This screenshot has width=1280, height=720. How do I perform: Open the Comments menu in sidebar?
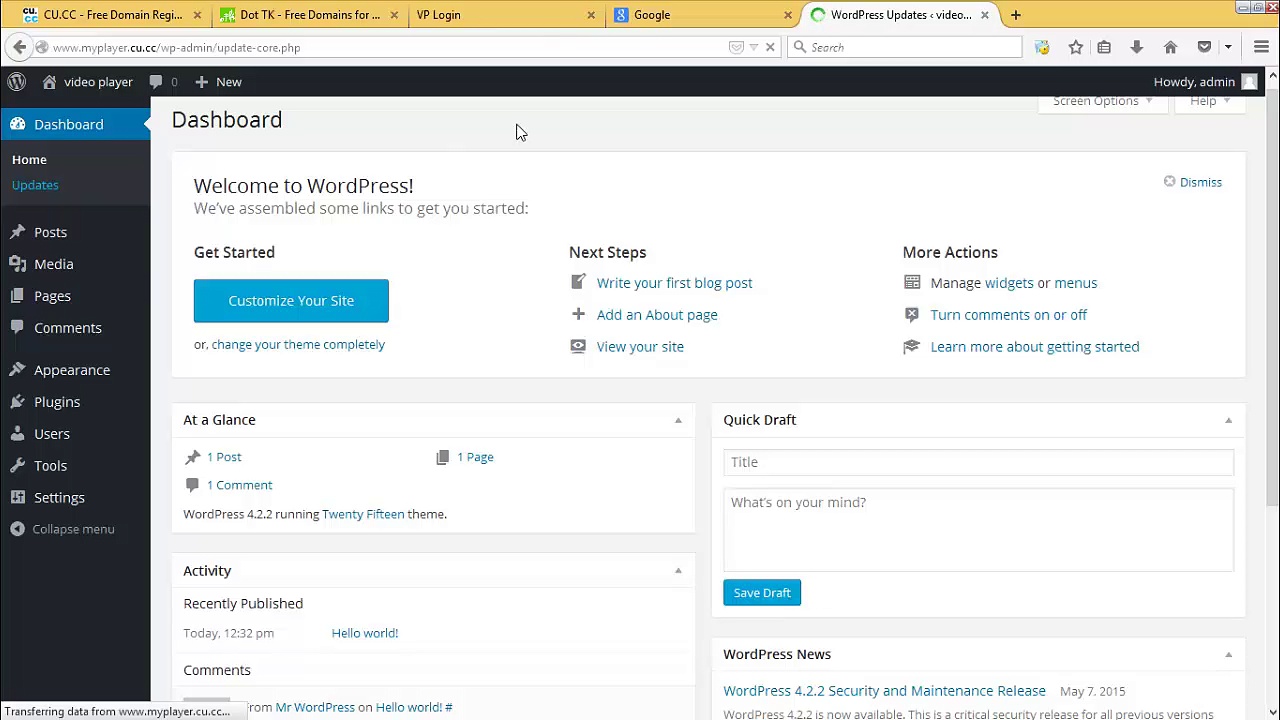click(x=67, y=328)
